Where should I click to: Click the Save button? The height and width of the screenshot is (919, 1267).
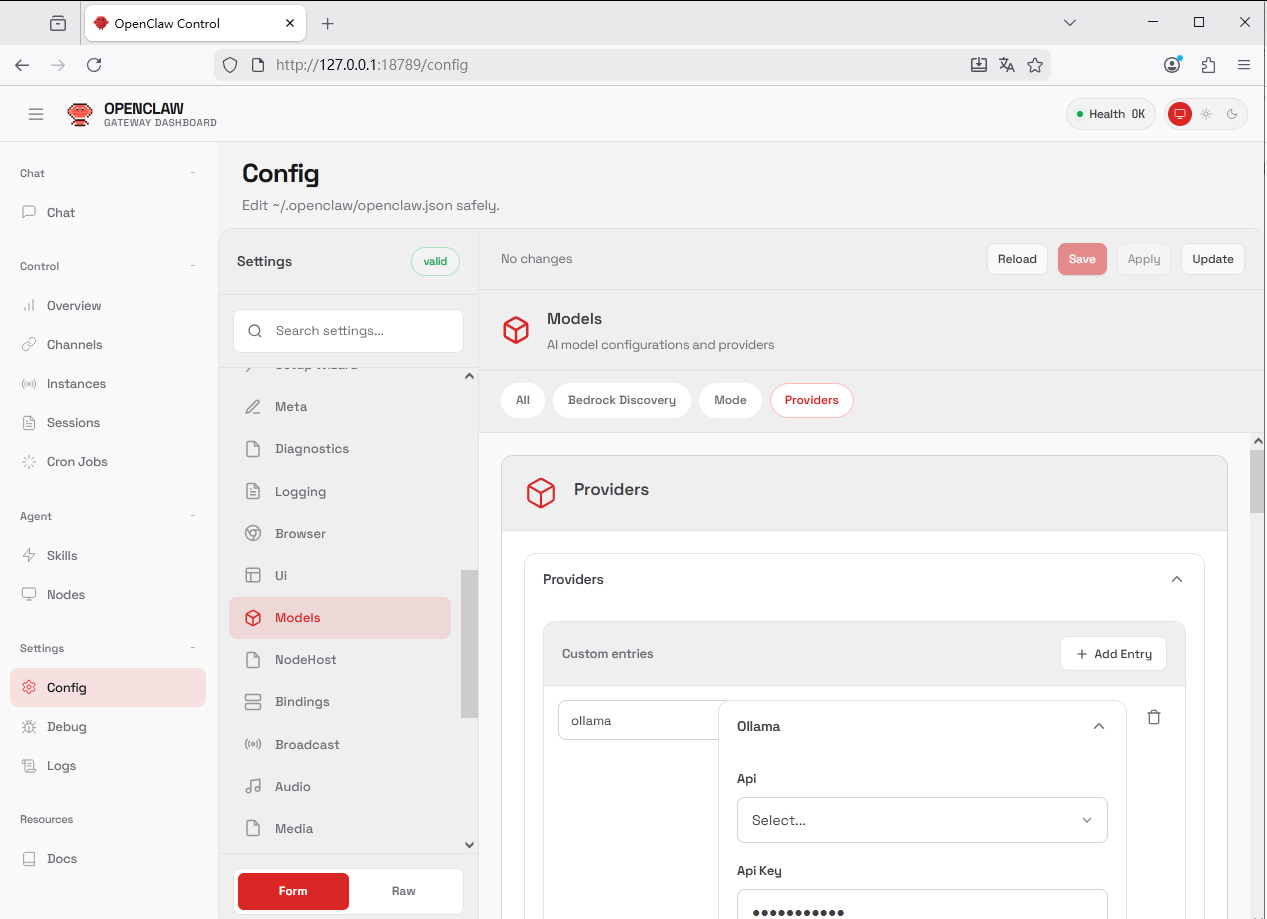1082,259
